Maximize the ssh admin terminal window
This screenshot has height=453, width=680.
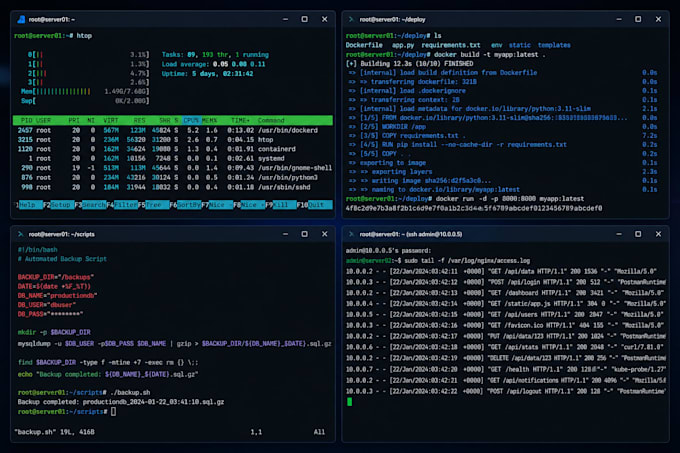pyautogui.click(x=638, y=234)
